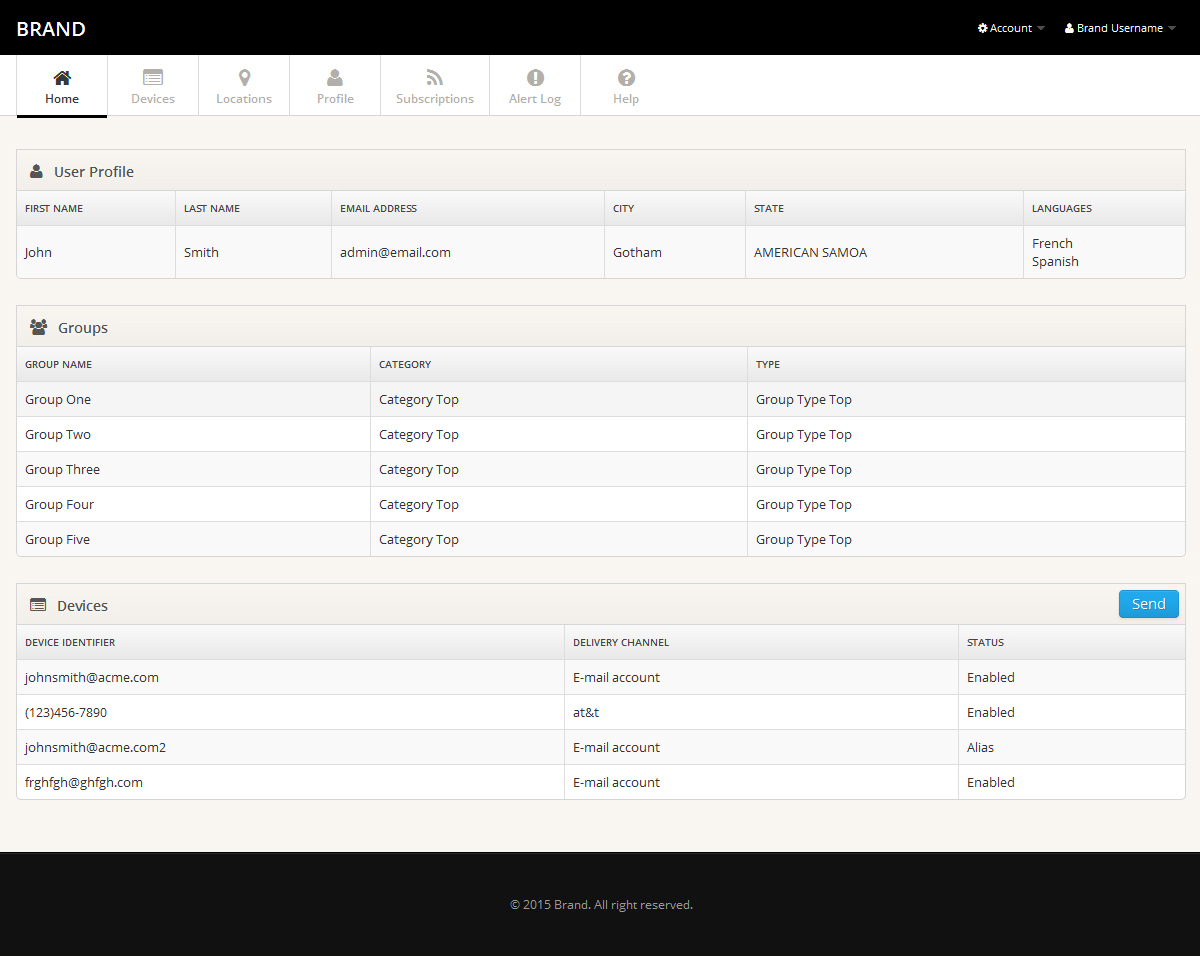The width and height of the screenshot is (1200, 956).
Task: Click the Send button
Action: (1149, 604)
